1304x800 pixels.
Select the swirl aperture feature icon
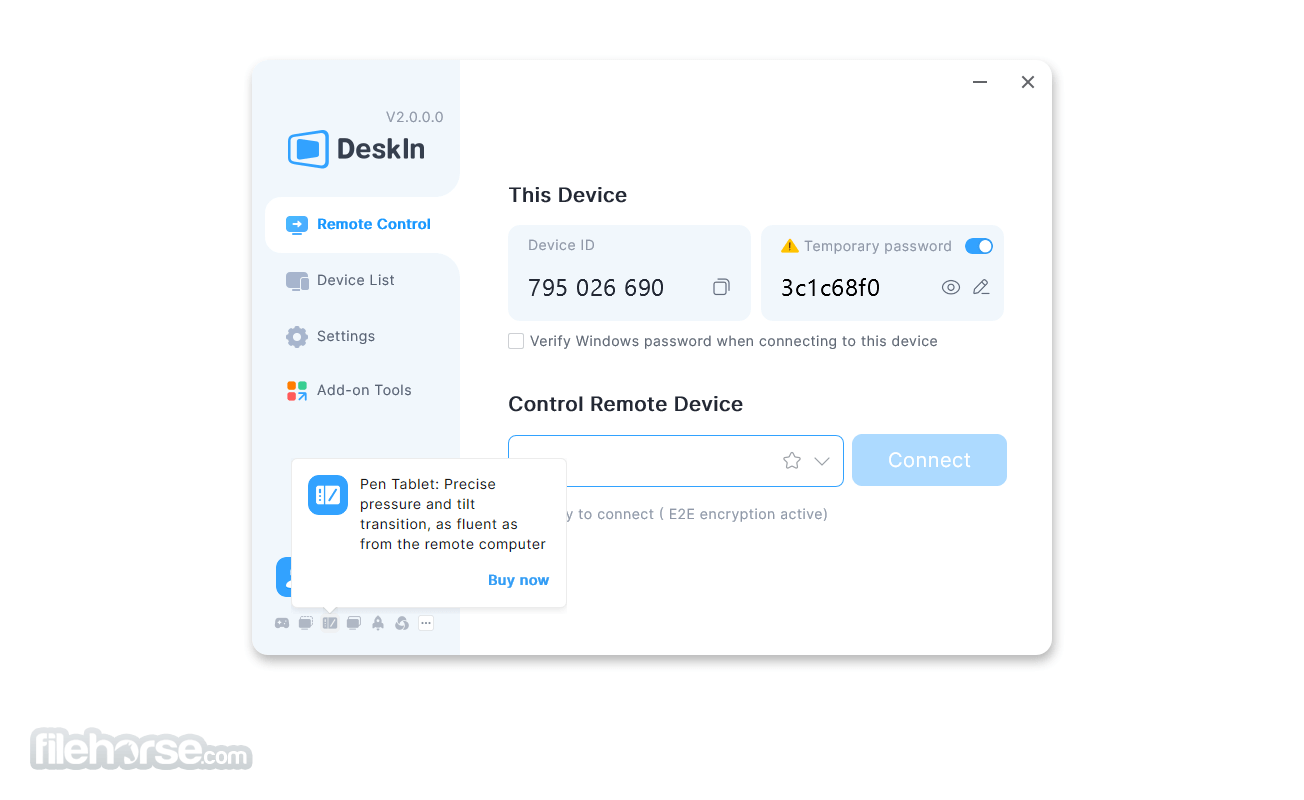(402, 623)
